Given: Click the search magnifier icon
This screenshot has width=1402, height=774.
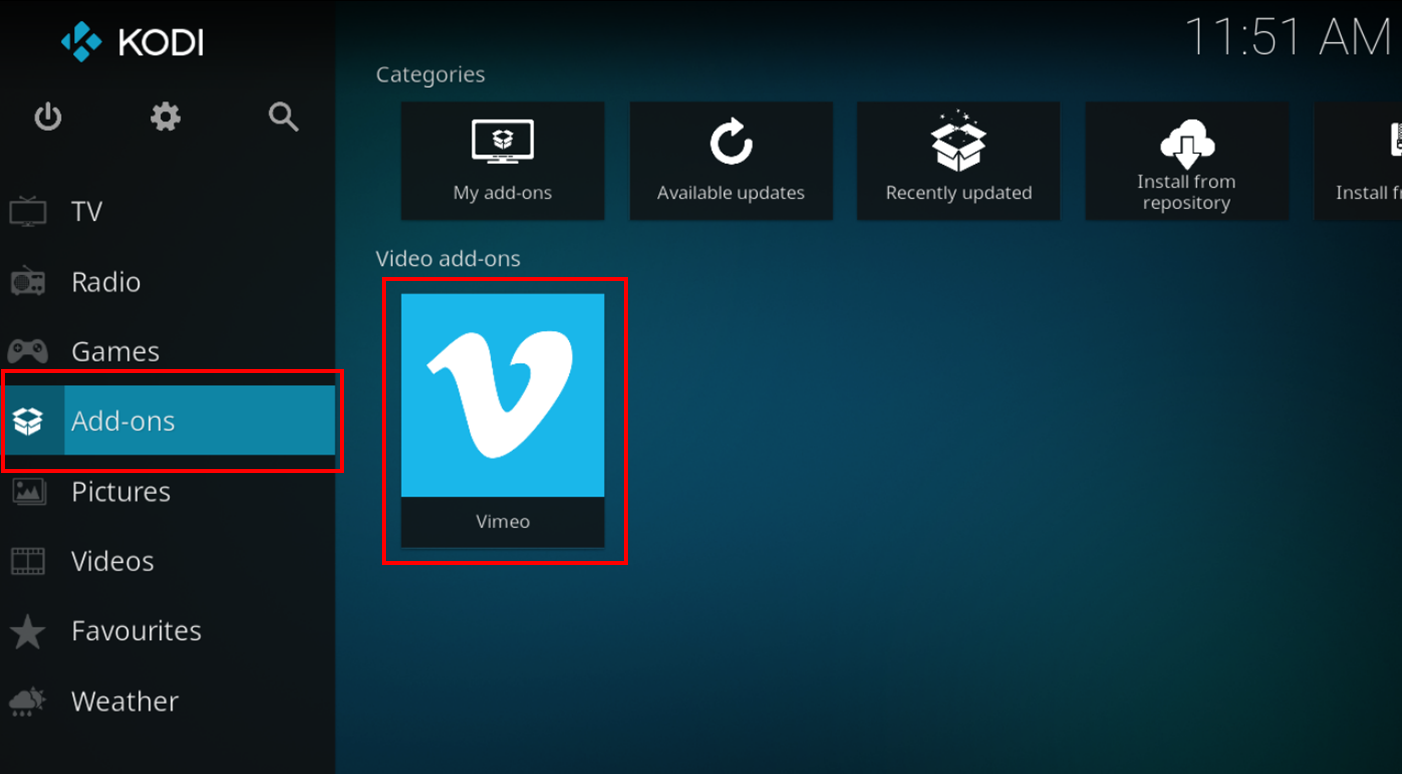Looking at the screenshot, I should pos(284,117).
